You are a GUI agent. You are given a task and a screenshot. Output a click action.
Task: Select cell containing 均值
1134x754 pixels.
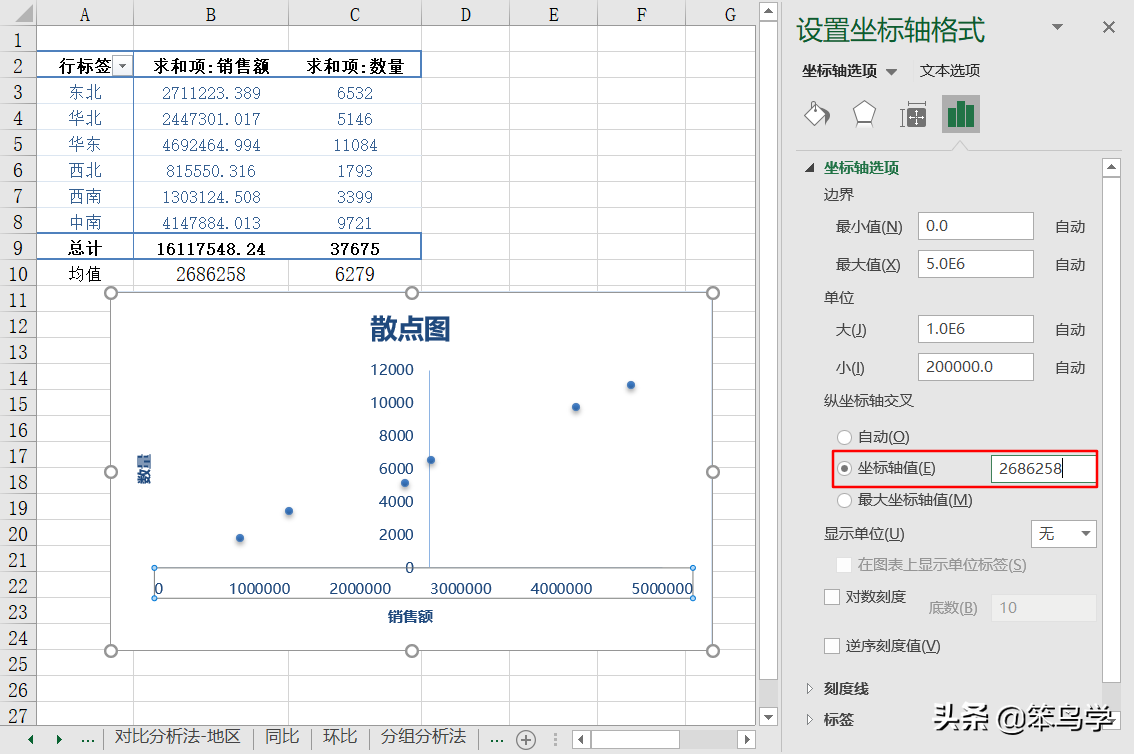point(85,274)
